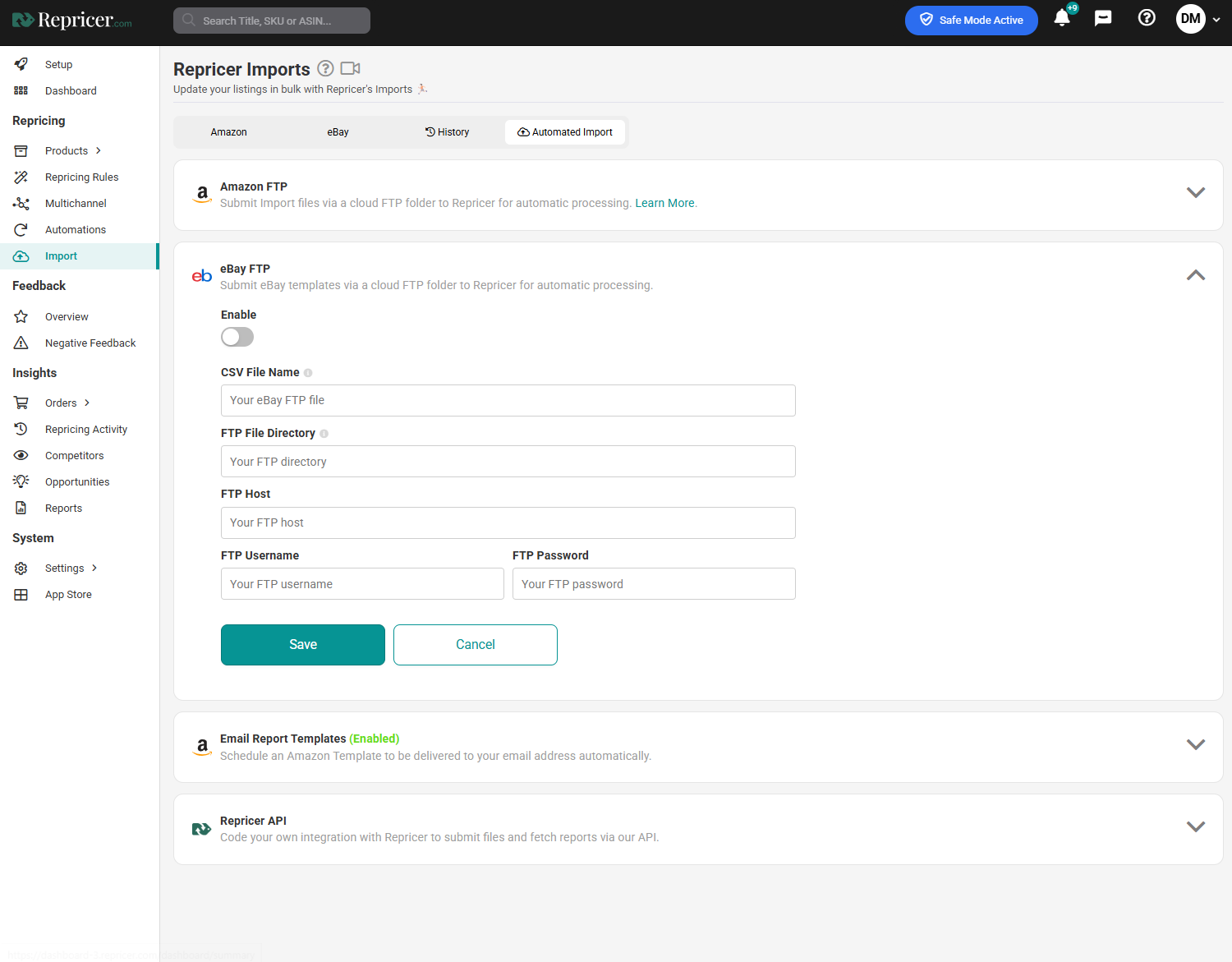Click the eBay logo in eBay FTP

point(202,276)
